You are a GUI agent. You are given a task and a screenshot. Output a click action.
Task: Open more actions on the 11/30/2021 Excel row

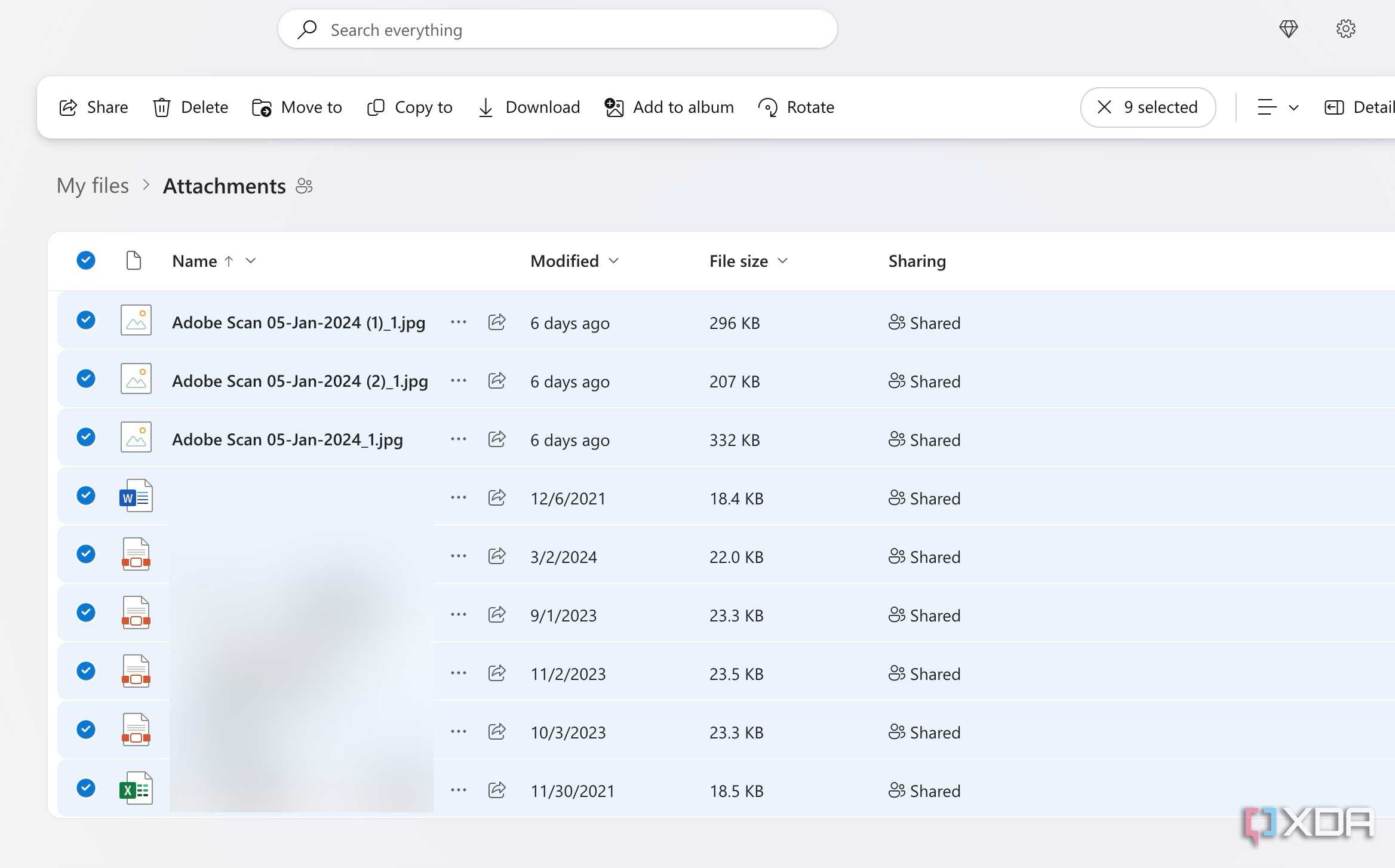(458, 790)
